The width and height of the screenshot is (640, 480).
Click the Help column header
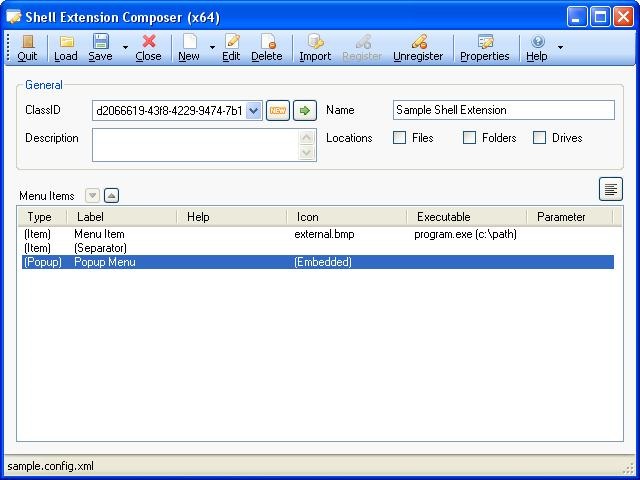click(x=232, y=217)
